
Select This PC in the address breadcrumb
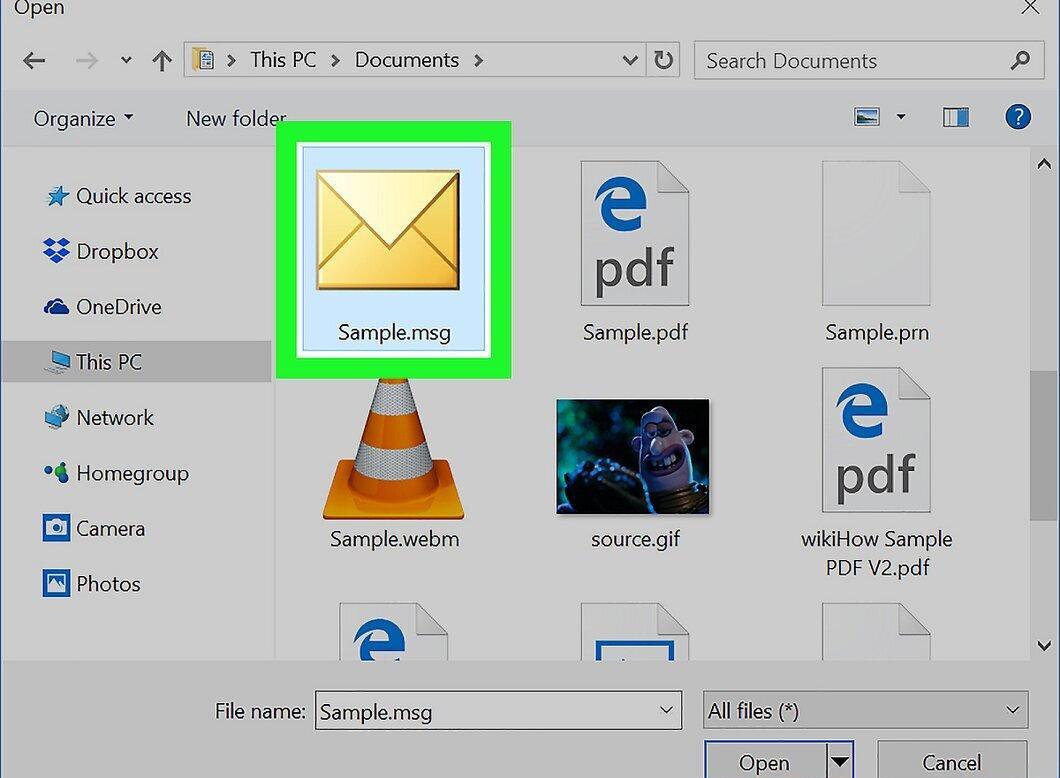click(283, 60)
